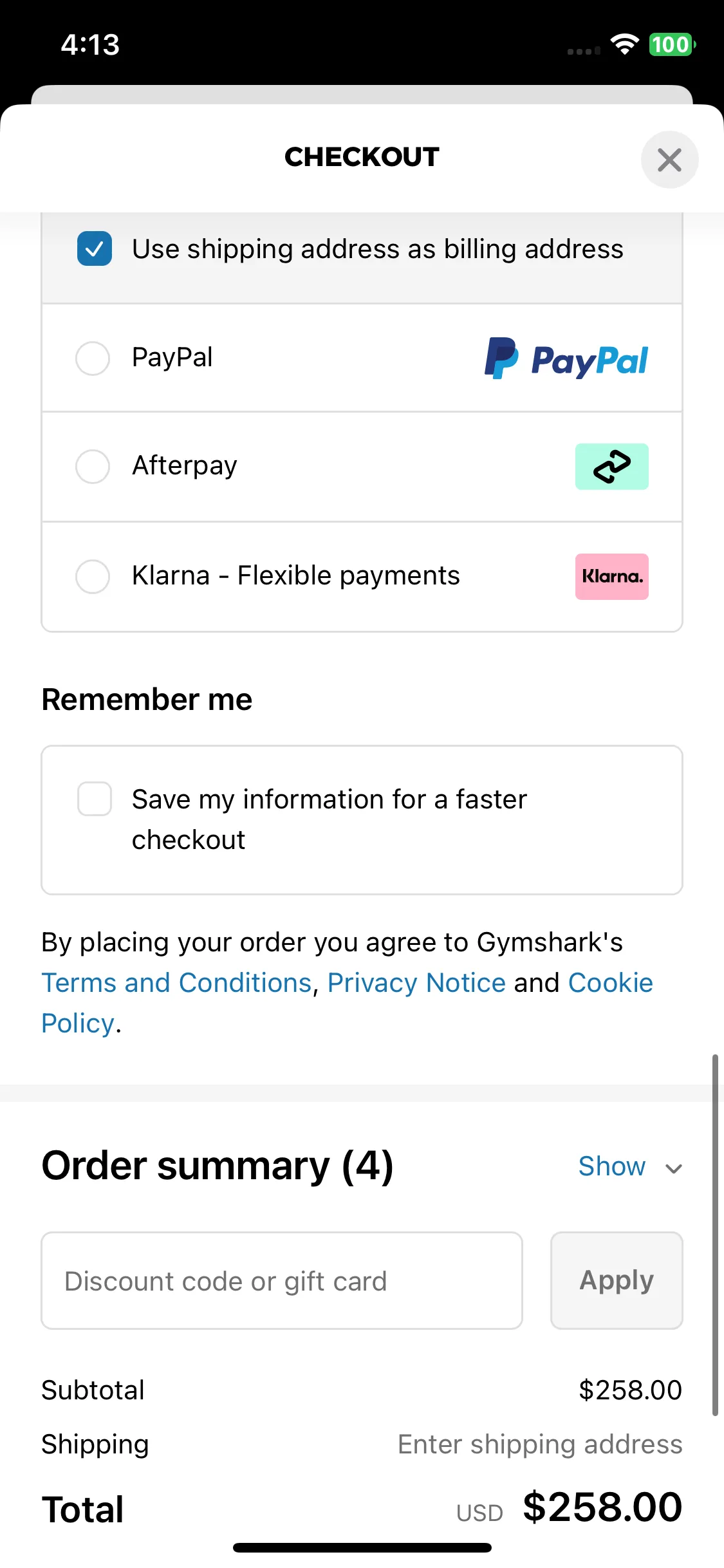Focus the discount code or gift card field
The image size is (724, 1568).
tap(282, 1280)
